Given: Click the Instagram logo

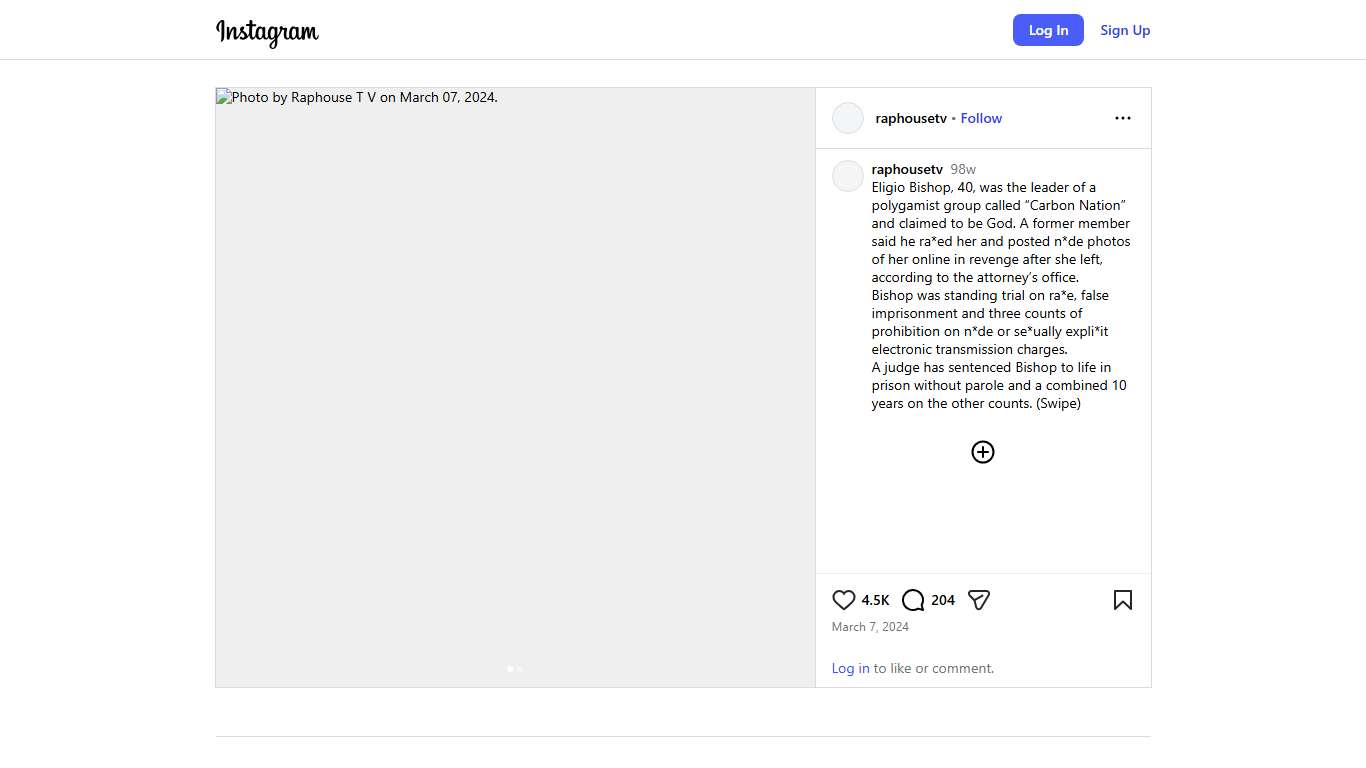Looking at the screenshot, I should click(267, 31).
